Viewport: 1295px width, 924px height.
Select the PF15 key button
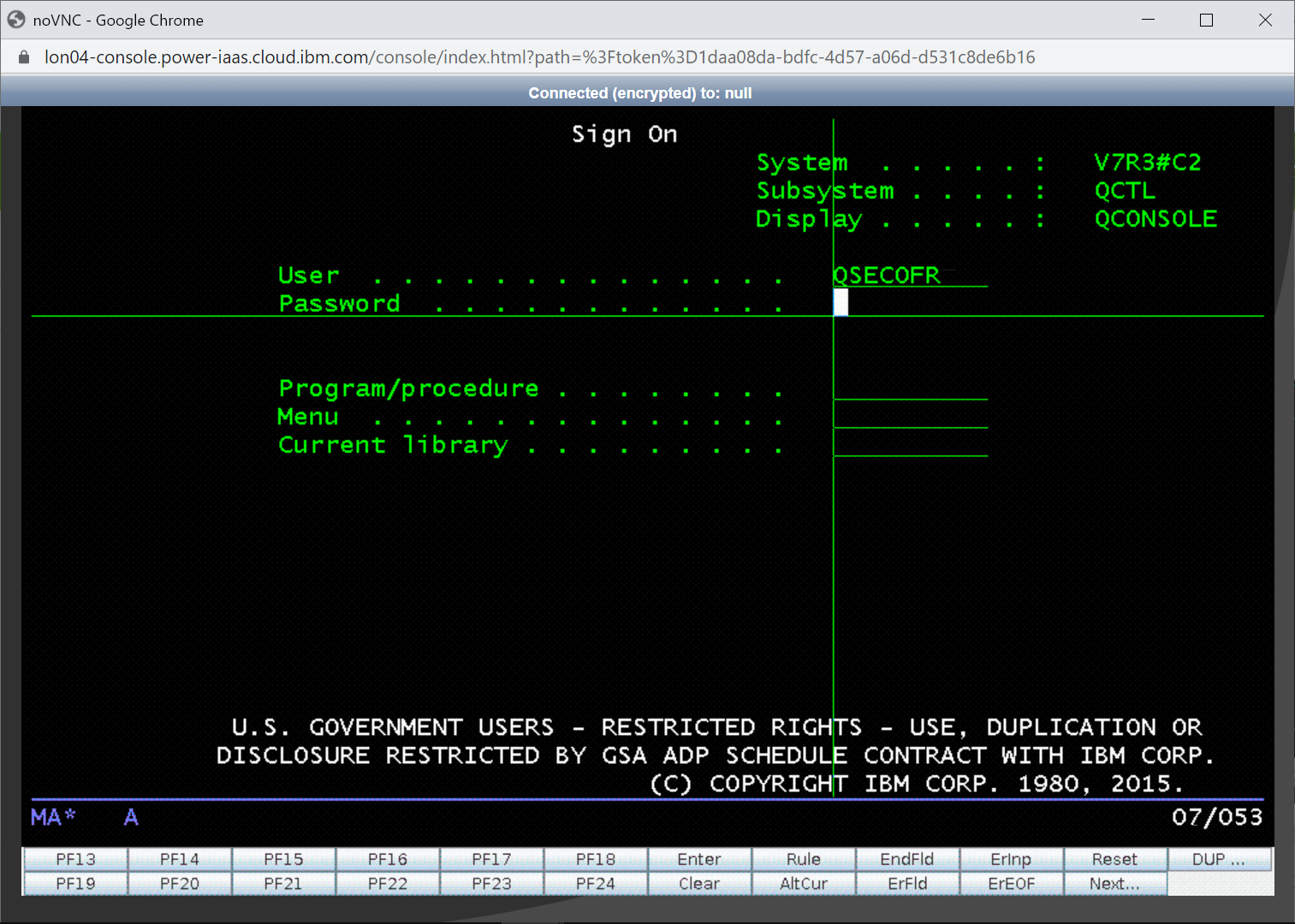pos(283,859)
